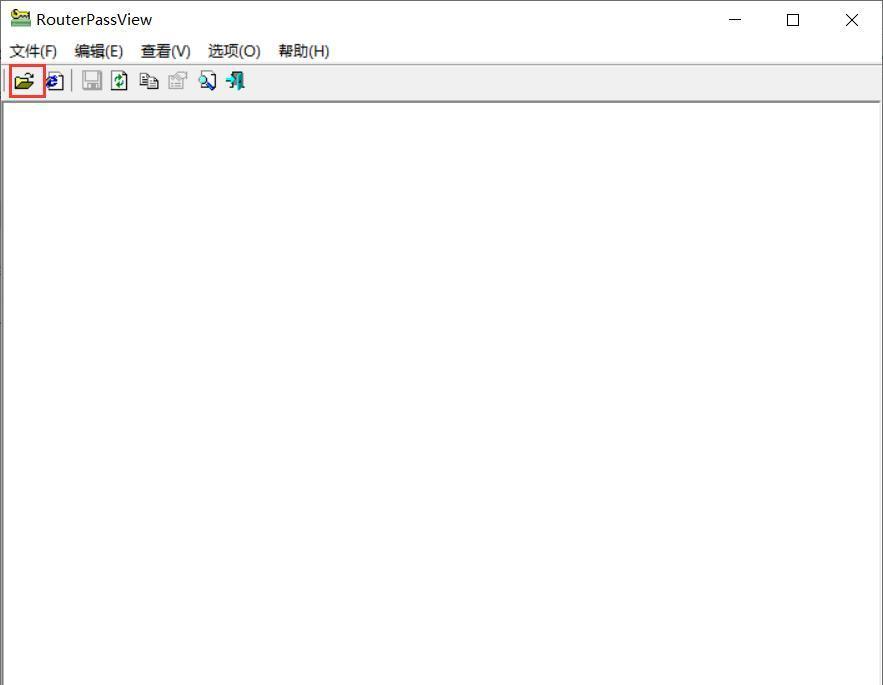Refresh the list with the green arrows icon
883x685 pixels.
point(120,81)
